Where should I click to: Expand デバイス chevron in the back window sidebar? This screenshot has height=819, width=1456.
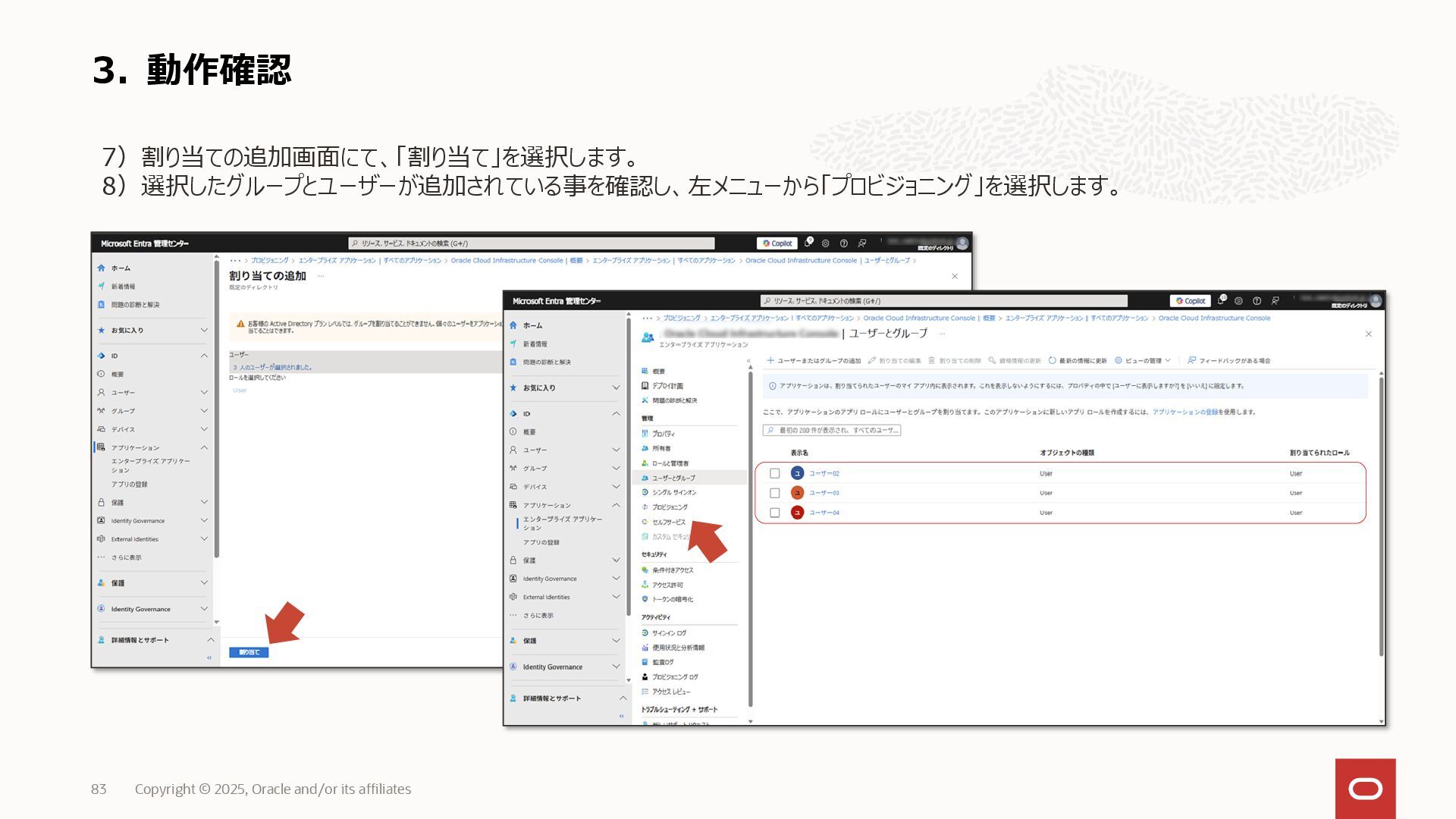(x=204, y=429)
